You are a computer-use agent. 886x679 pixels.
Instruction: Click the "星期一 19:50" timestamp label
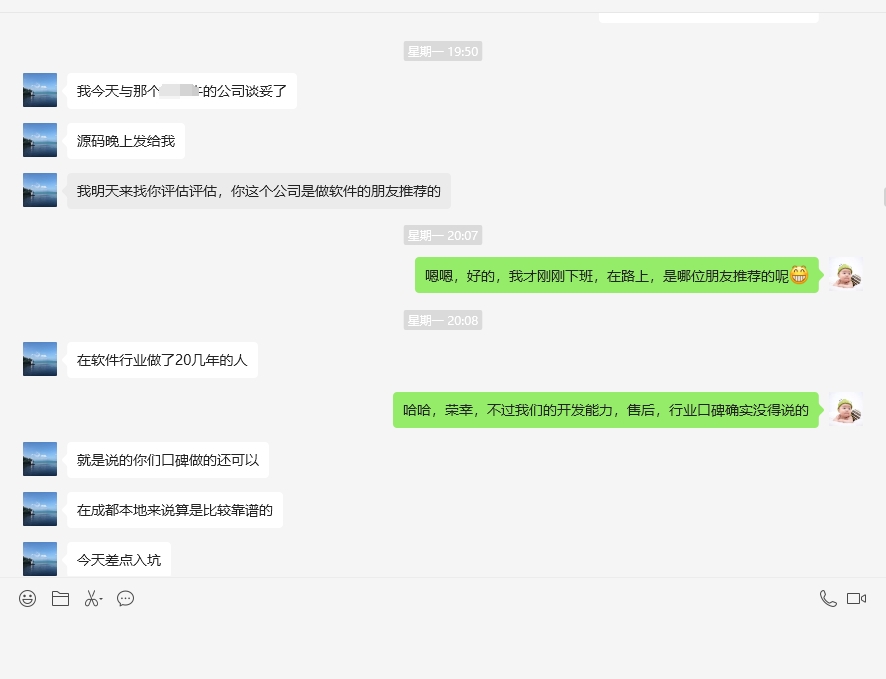[443, 51]
